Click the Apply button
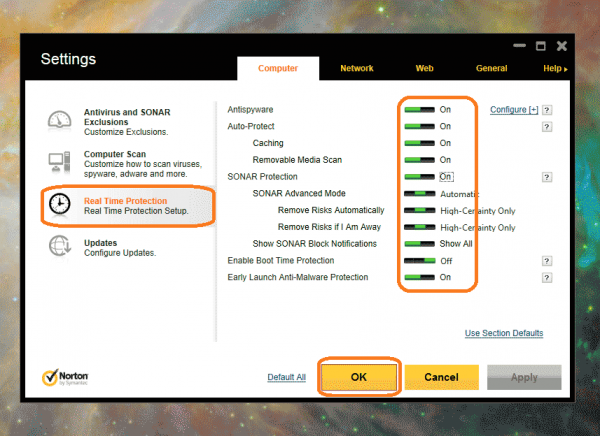Viewport: 600px width, 436px height. [x=524, y=377]
